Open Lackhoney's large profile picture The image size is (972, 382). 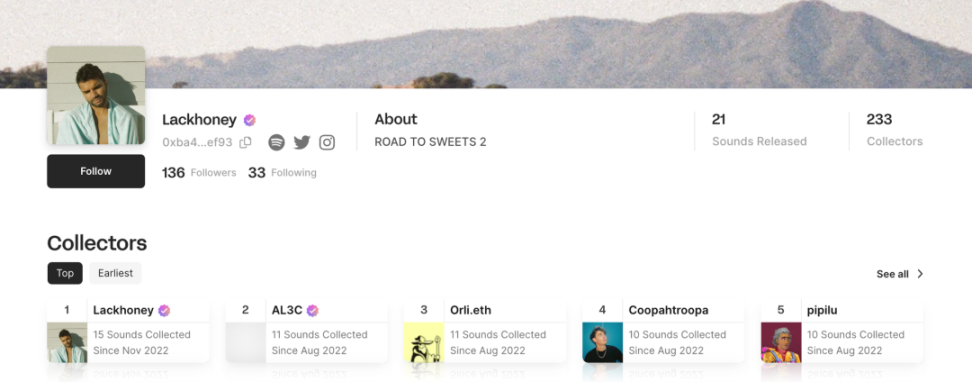[96, 95]
